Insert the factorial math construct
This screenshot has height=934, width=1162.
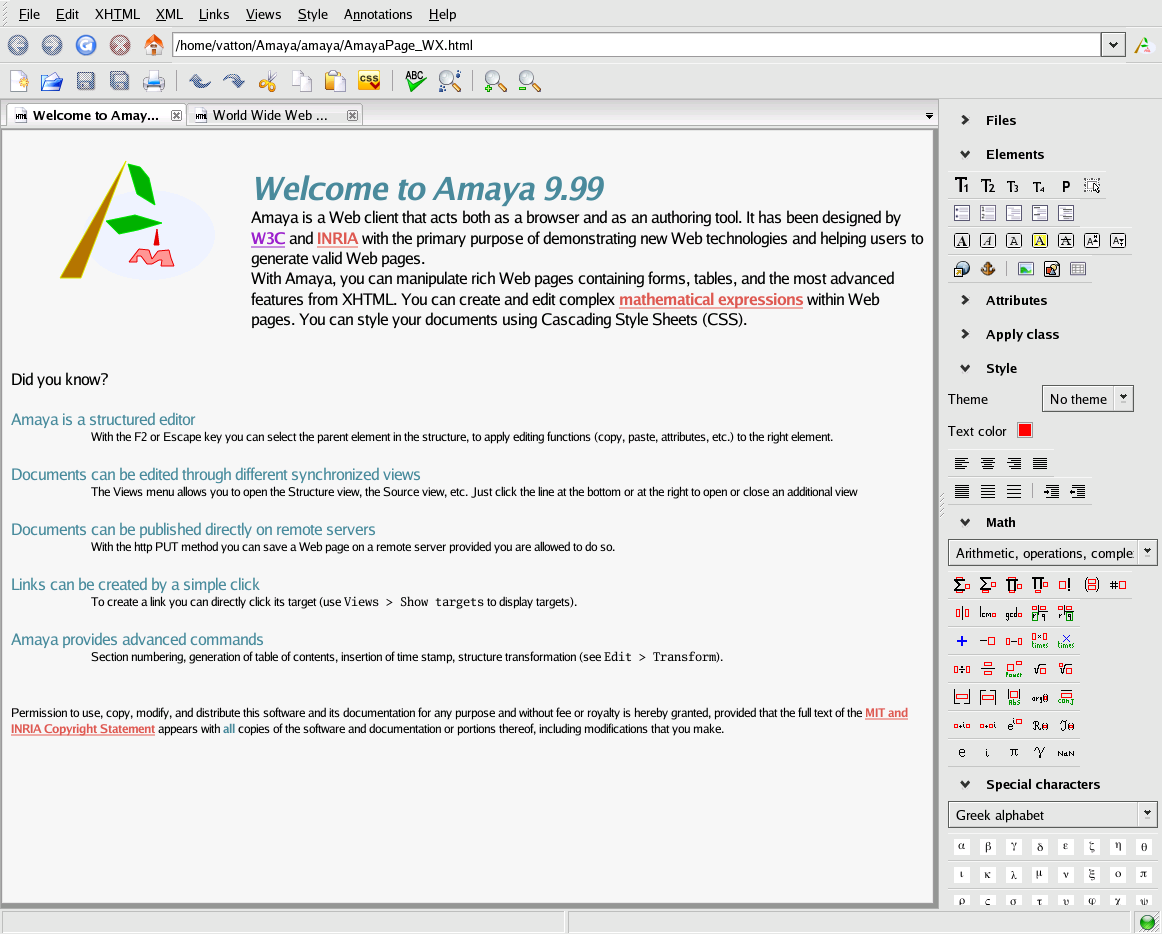[1066, 585]
